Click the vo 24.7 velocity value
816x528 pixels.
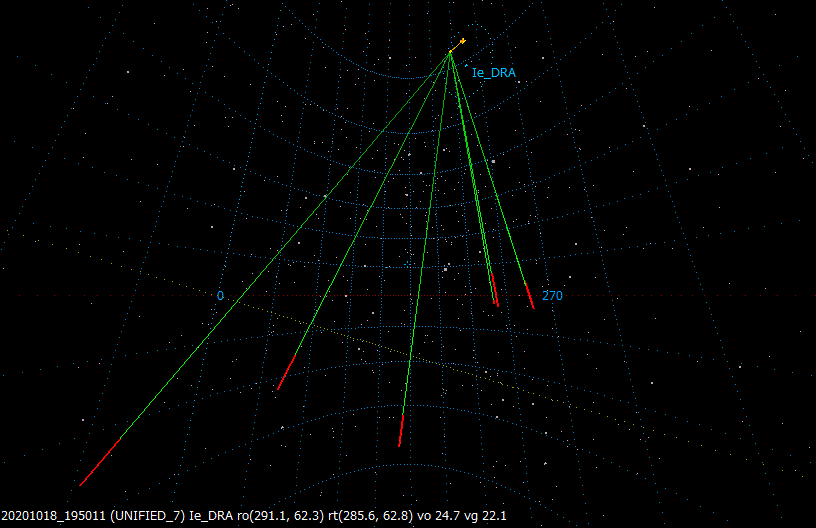[438, 516]
